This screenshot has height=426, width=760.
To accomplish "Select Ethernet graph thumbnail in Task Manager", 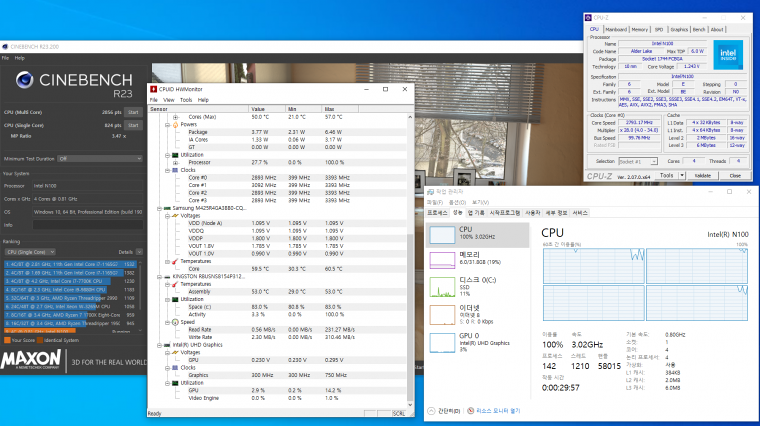I will pyautogui.click(x=442, y=315).
